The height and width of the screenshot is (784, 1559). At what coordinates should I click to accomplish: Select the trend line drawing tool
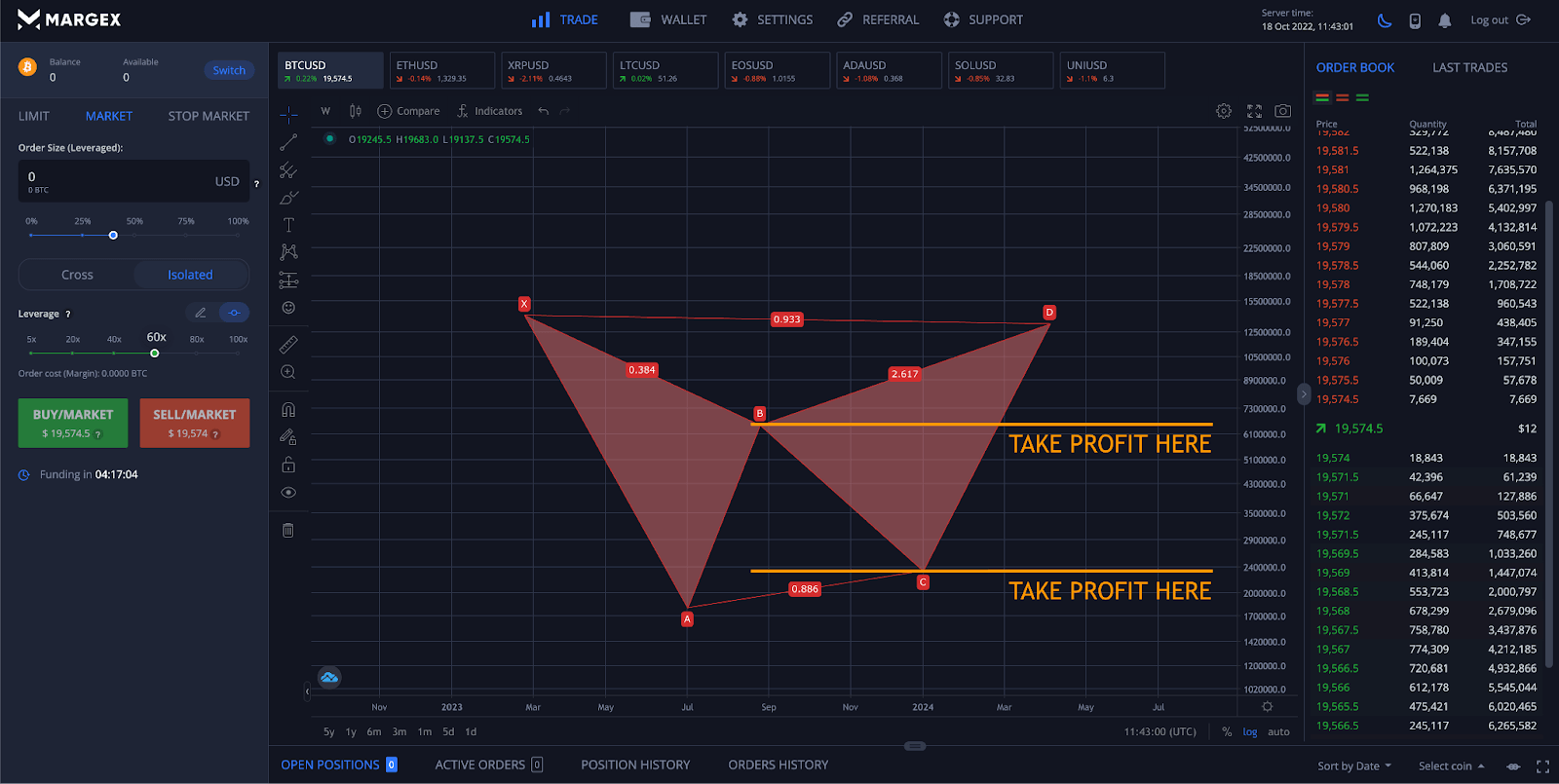[288, 143]
